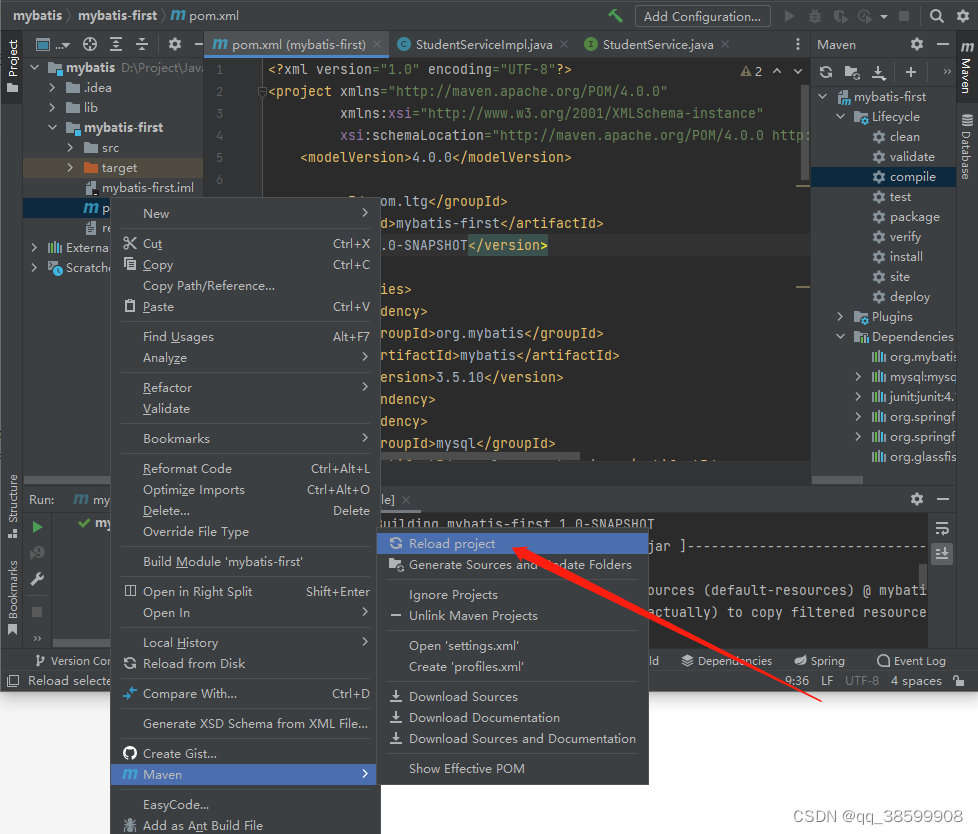The height and width of the screenshot is (834, 978).
Task: Click the Generate Sources folder icon in Maven toolbar
Action: point(851,71)
